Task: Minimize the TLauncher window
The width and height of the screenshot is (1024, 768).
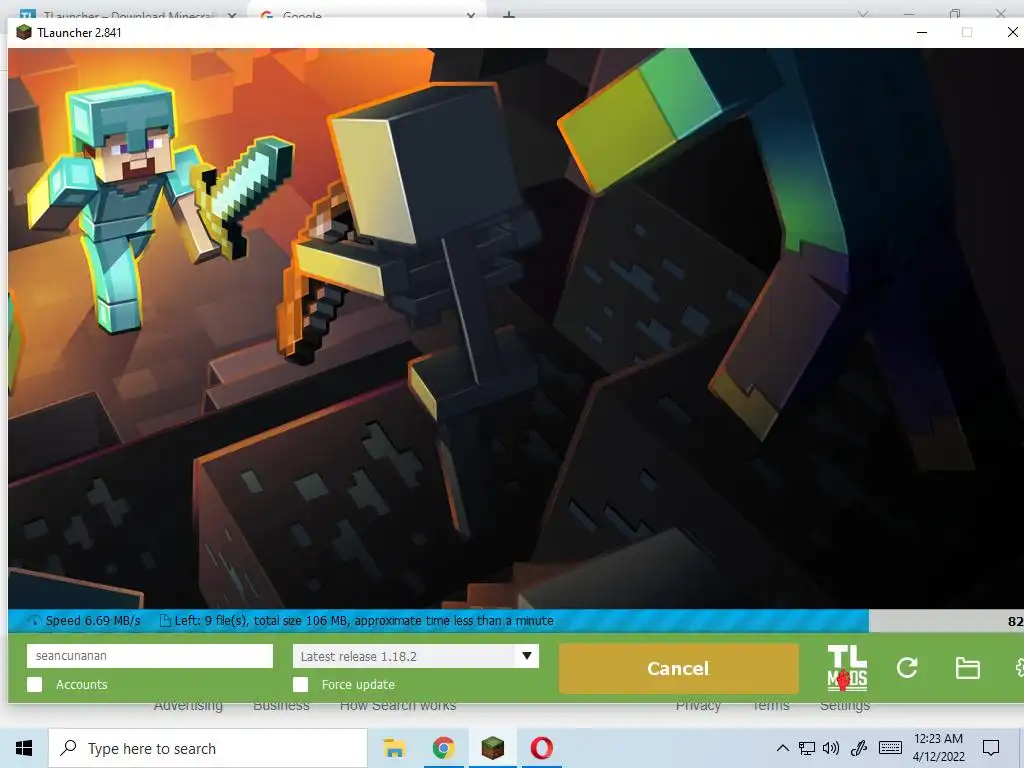Action: tap(921, 33)
